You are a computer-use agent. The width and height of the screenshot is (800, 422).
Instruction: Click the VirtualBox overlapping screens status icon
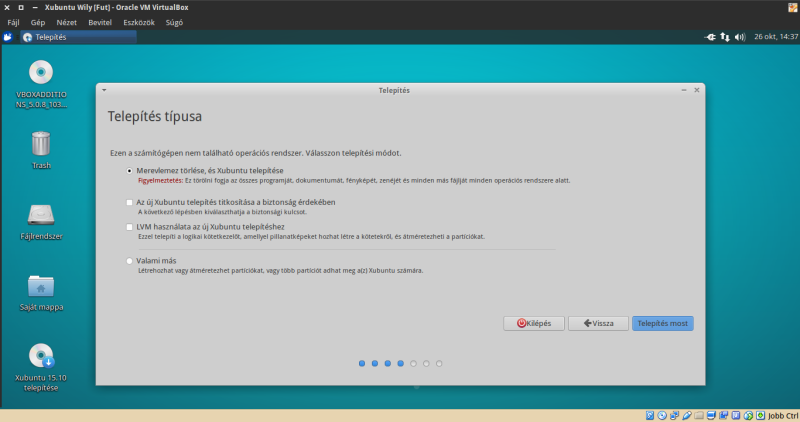pyautogui.click(x=723, y=415)
